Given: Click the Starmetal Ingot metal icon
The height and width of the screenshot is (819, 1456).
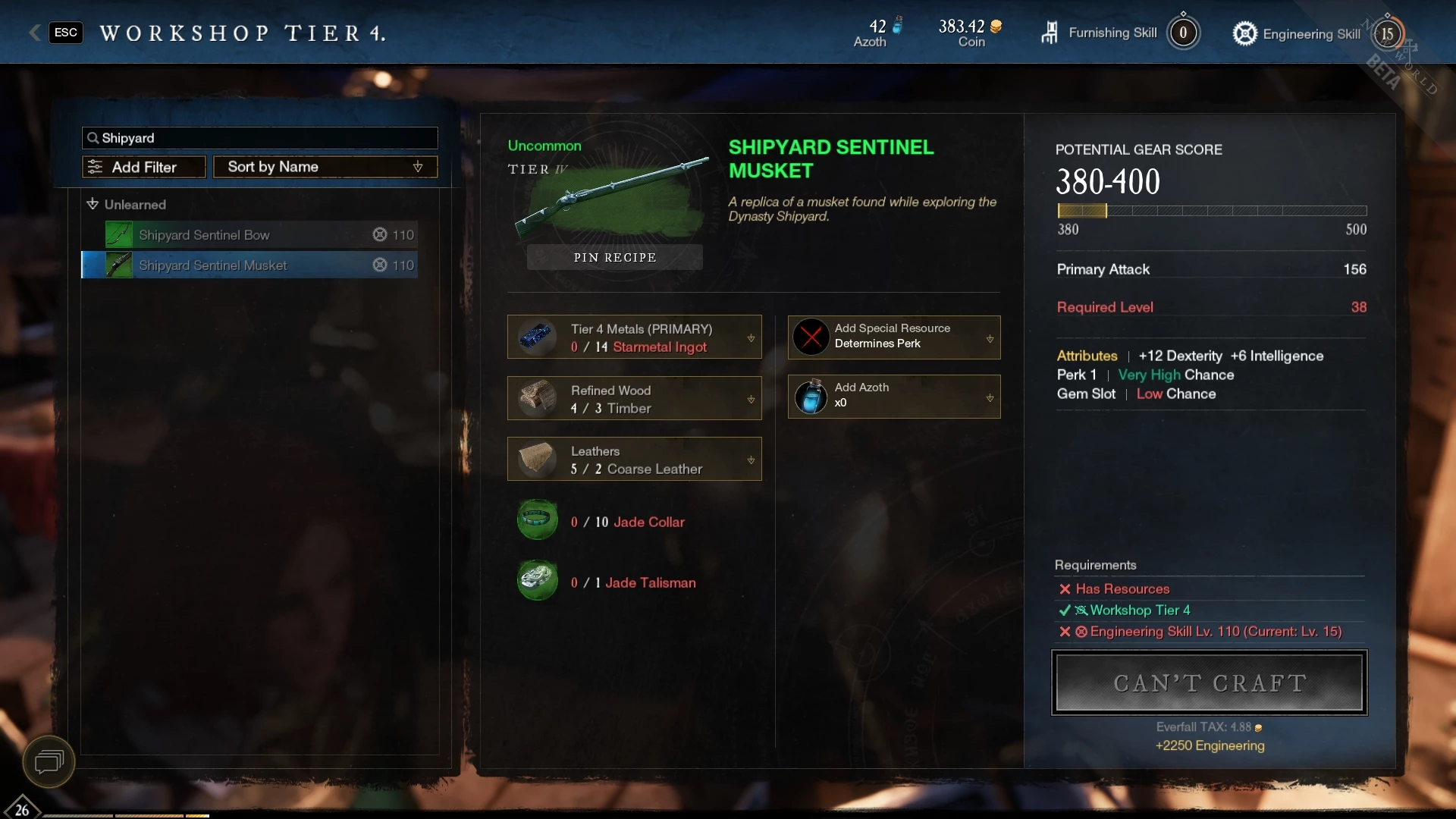Looking at the screenshot, I should point(538,337).
